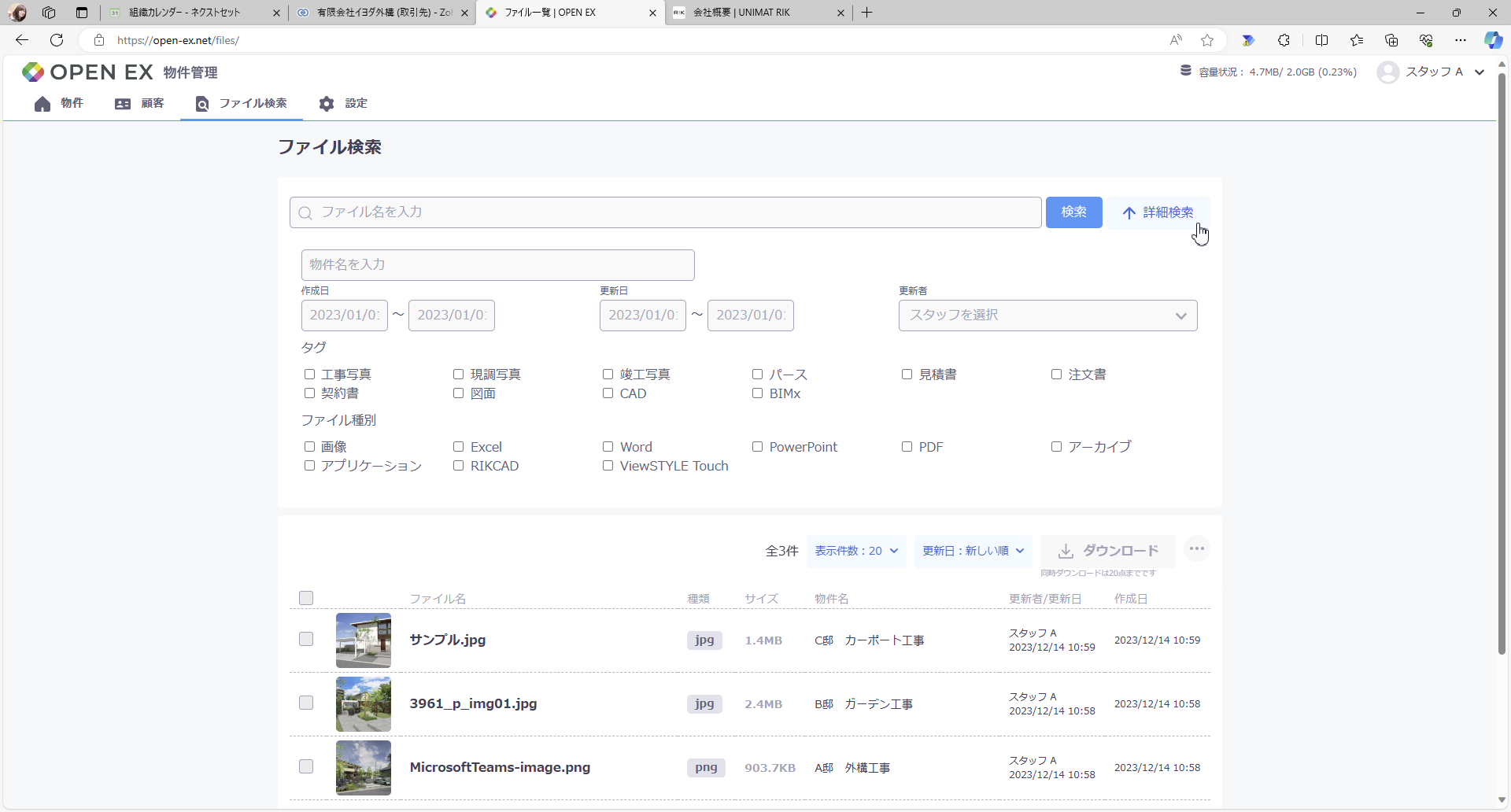Check the CAD tag

point(608,393)
